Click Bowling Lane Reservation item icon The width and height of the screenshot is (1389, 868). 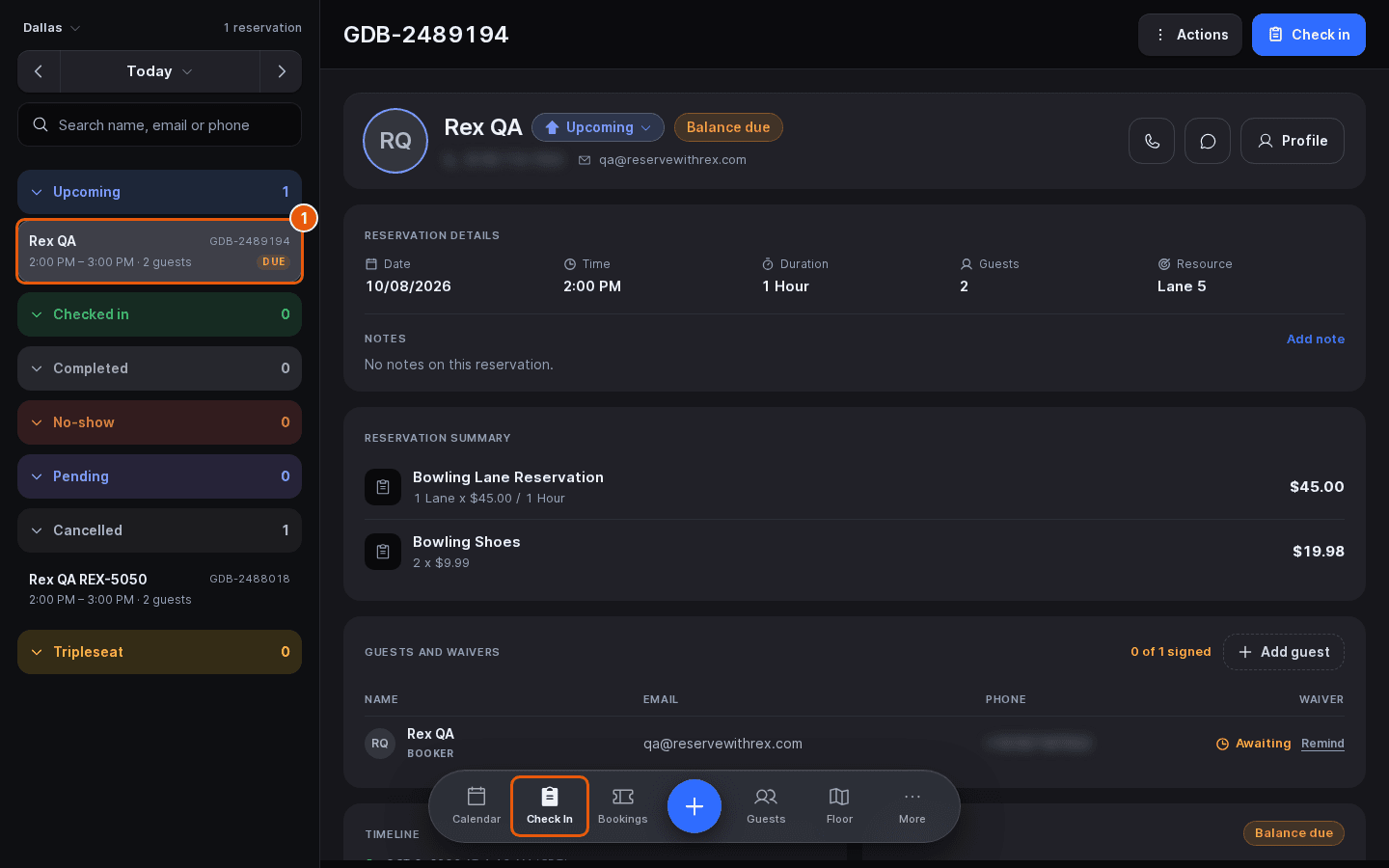(383, 487)
